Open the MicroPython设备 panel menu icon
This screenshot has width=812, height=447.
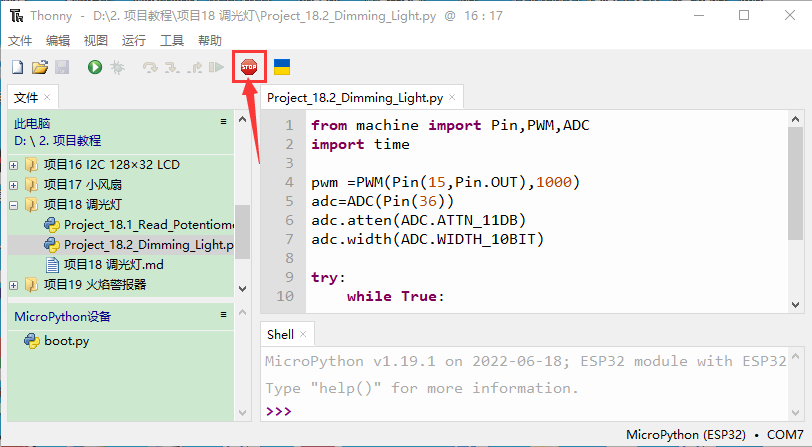tap(224, 315)
